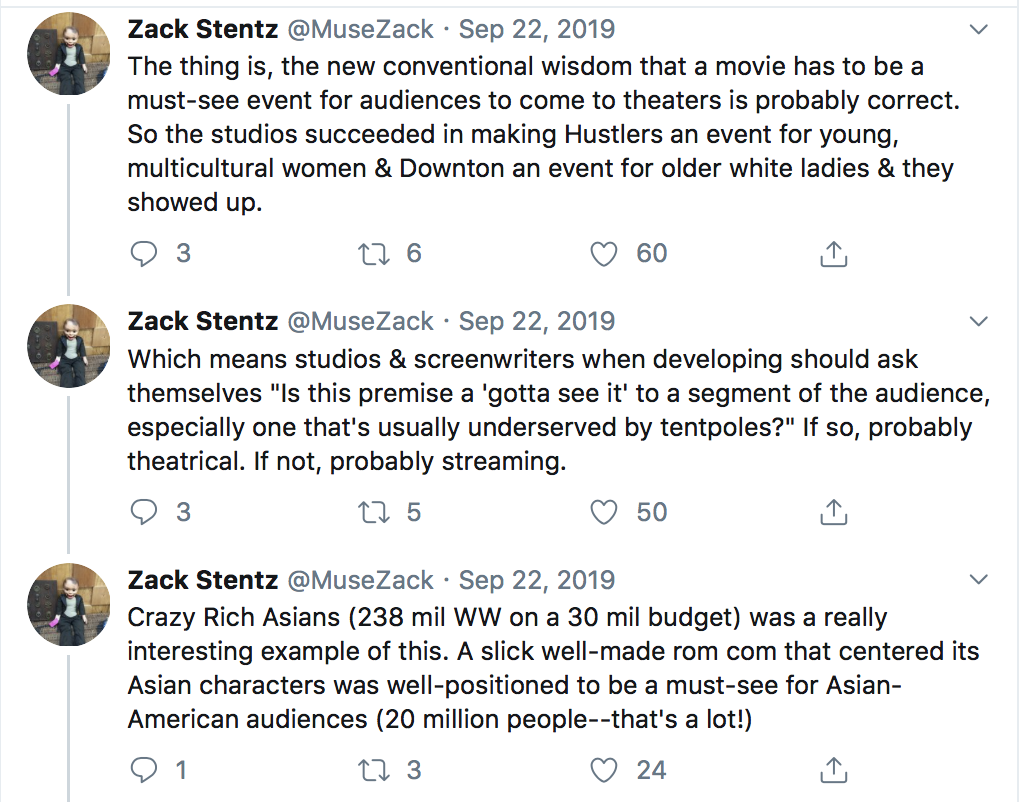
Task: Open Zack Stentz profile from first tweet name
Action: coord(203,29)
